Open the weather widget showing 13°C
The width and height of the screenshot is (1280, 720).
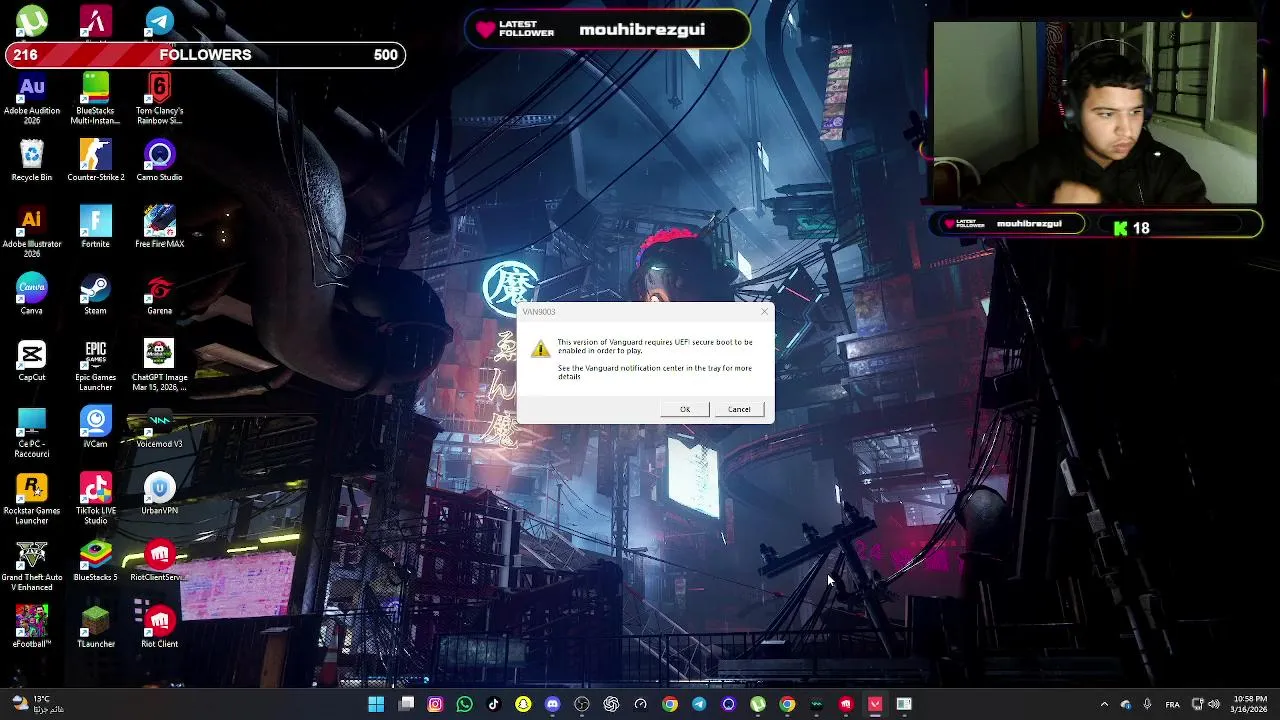click(x=38, y=704)
